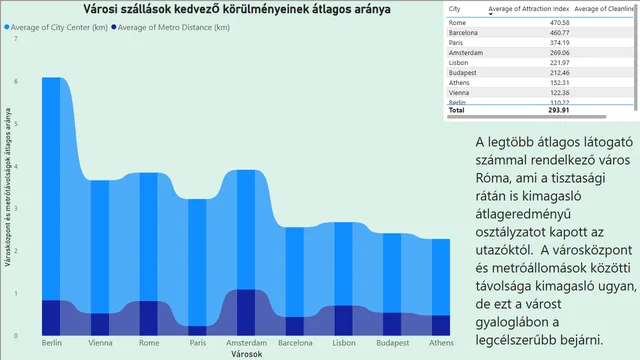This screenshot has height=360, width=640.
Task: Click the 374.19 value cell
Action: [x=559, y=43]
